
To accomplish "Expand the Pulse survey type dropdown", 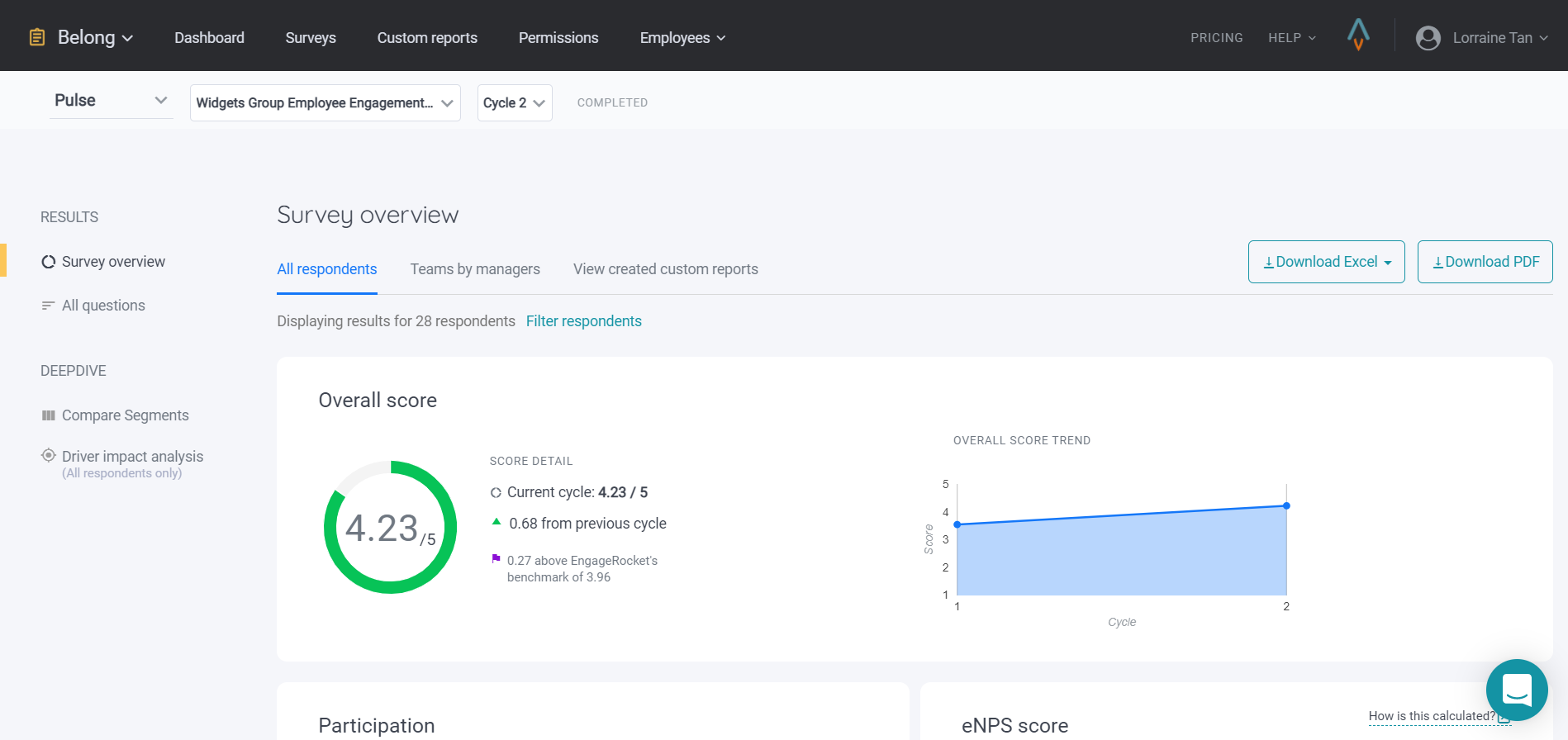I will (111, 101).
